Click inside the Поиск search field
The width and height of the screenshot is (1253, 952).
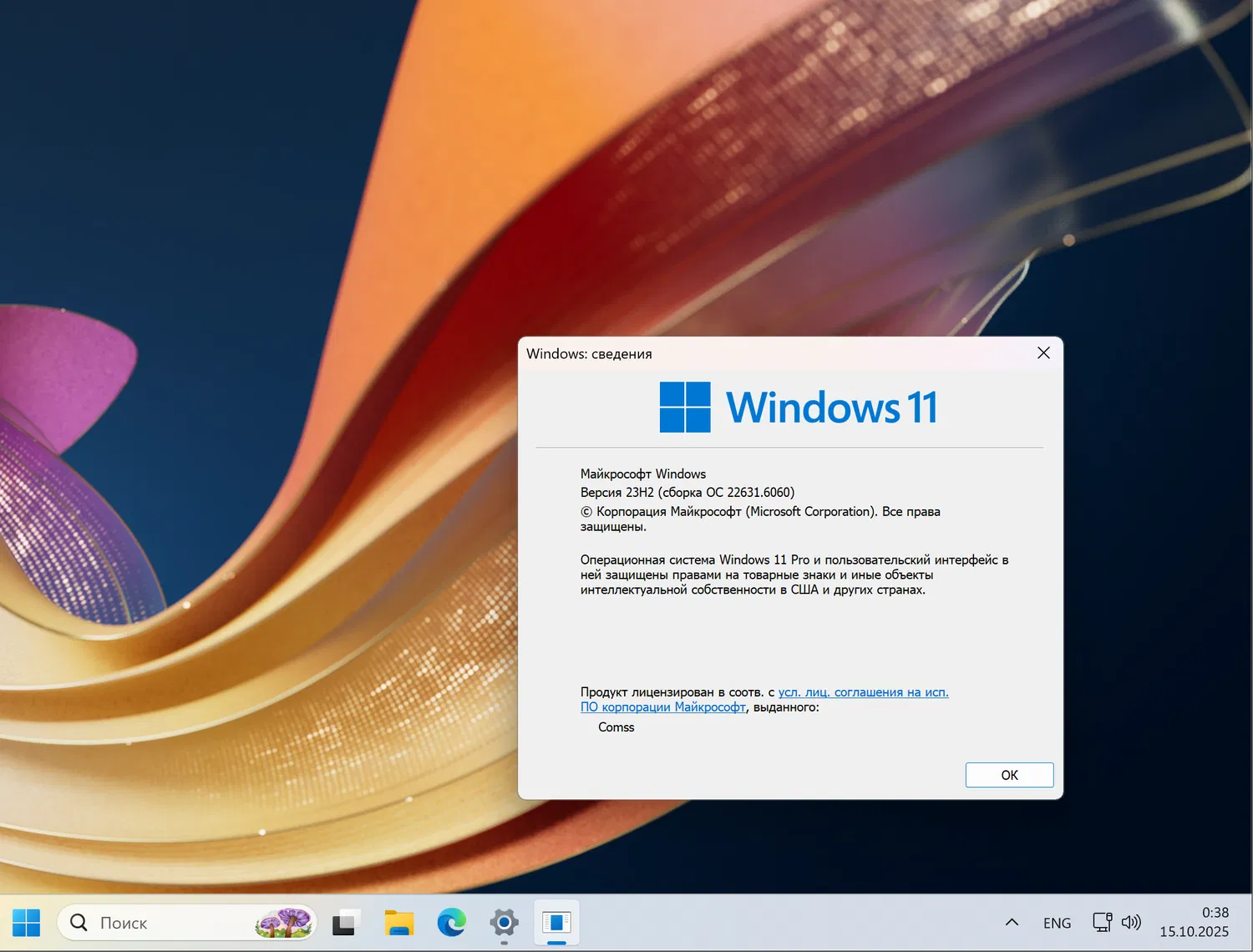click(x=167, y=922)
